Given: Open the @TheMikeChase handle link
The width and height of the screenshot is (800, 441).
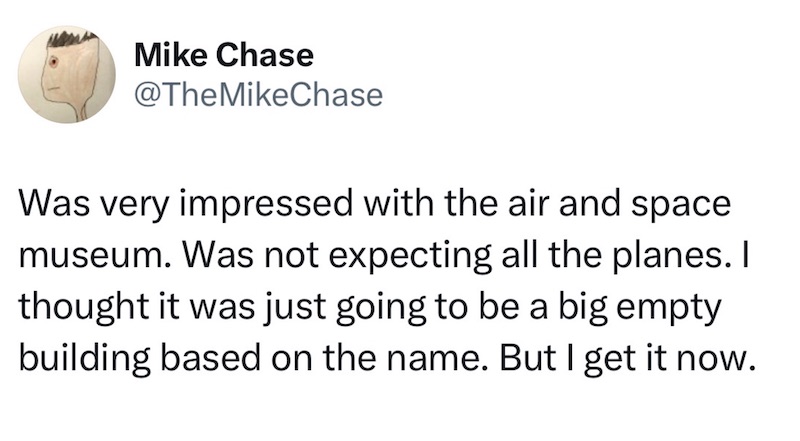Looking at the screenshot, I should (x=259, y=95).
